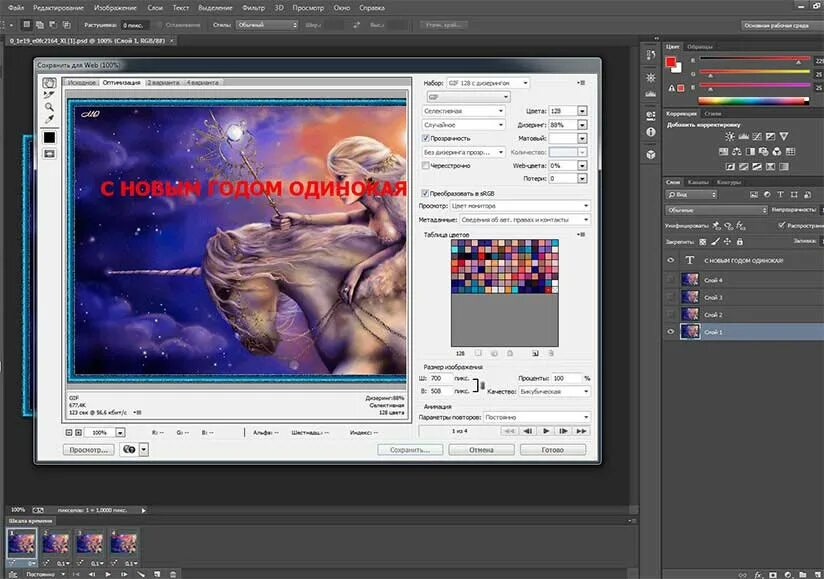This screenshot has height=579, width=824.
Task: Filter layers by pixel image icon
Action: click(x=754, y=194)
